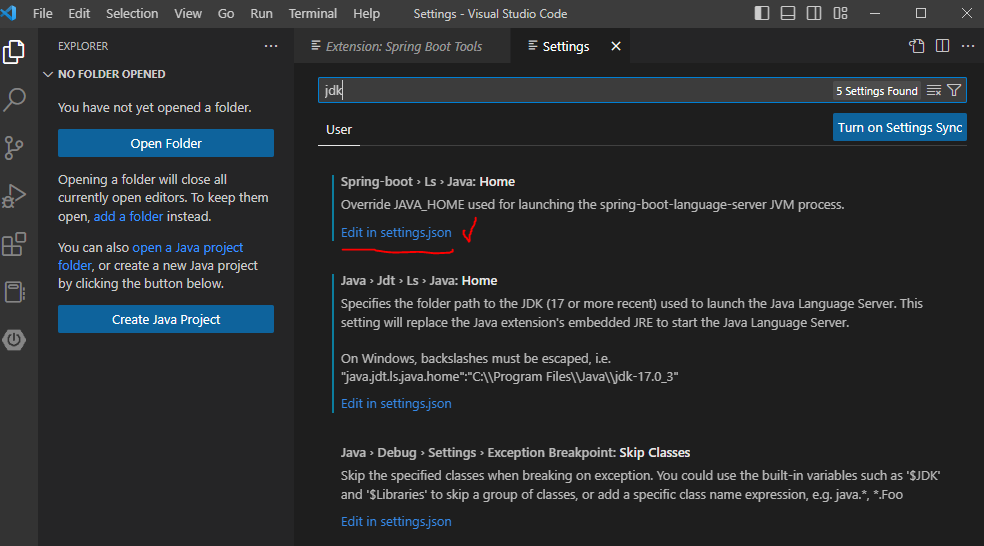Viewport: 984px width, 546px height.
Task: Edit Skip Classes setting in settings.json
Action: pyautogui.click(x=396, y=522)
